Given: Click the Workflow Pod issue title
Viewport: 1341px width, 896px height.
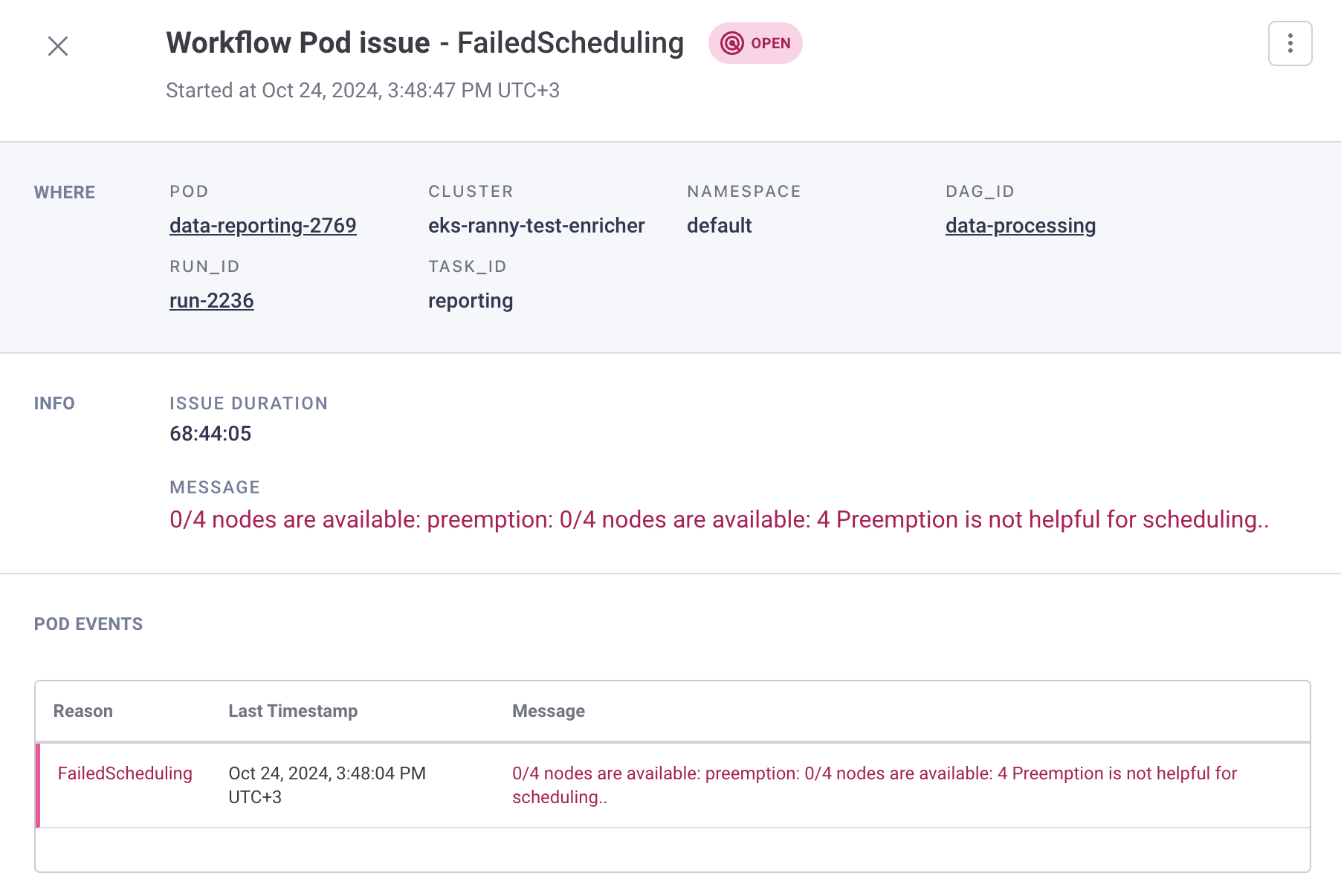Looking at the screenshot, I should pos(425,43).
